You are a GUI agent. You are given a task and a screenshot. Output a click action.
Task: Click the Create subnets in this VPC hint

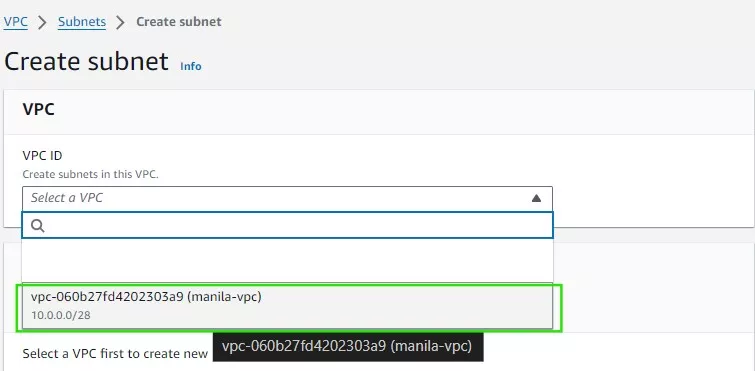(x=90, y=174)
